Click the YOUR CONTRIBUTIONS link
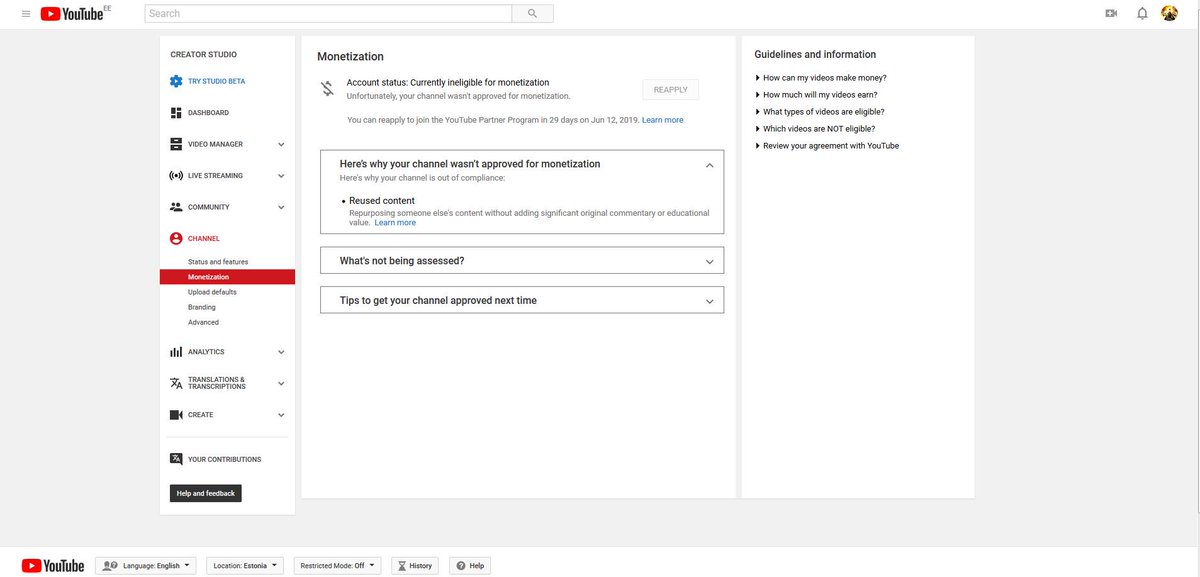Screen dimensions: 1200x577 [224, 460]
